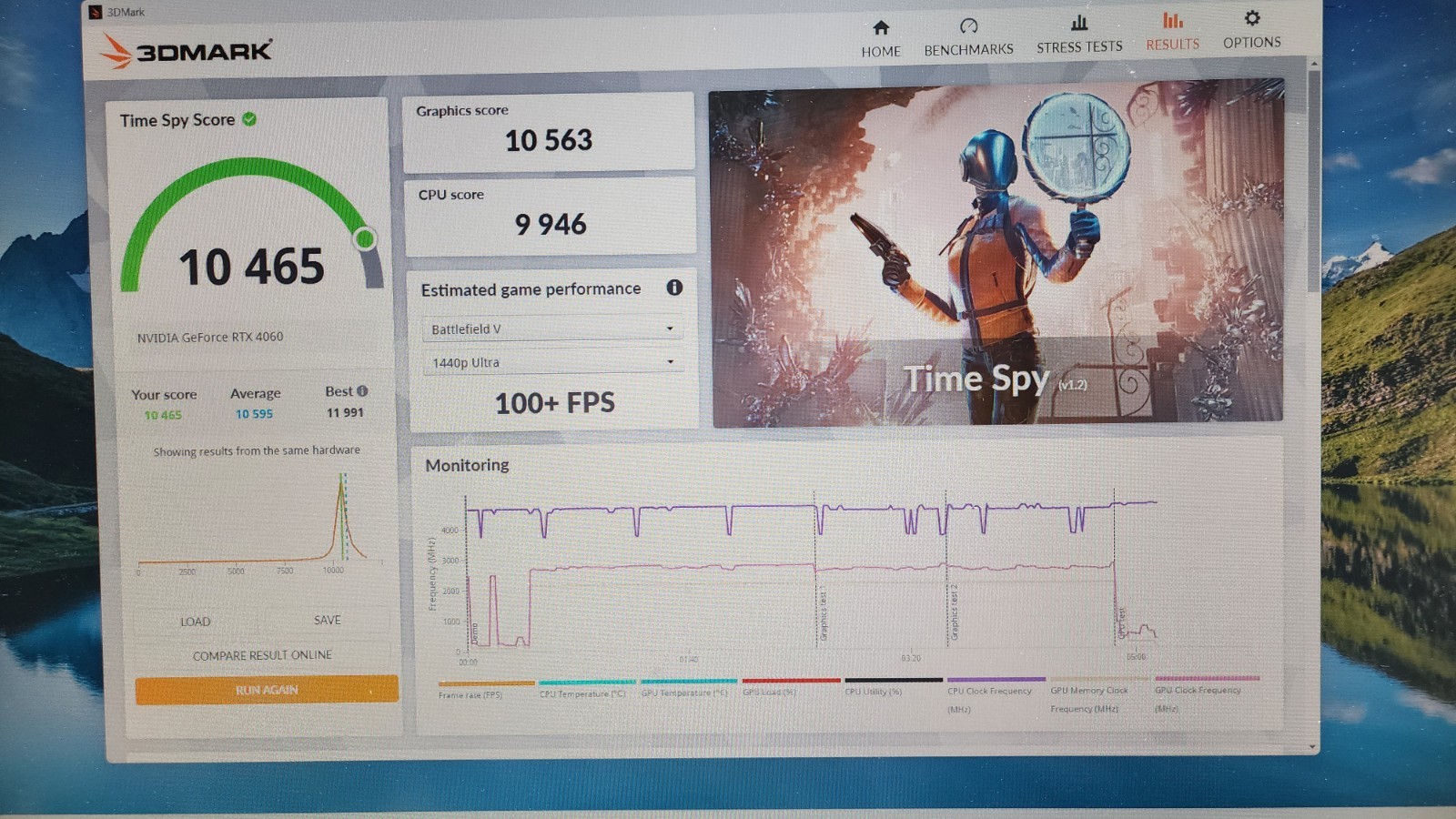Toggle GPU Temperature legend swatch
Image resolution: width=1456 pixels, height=819 pixels.
tap(689, 681)
